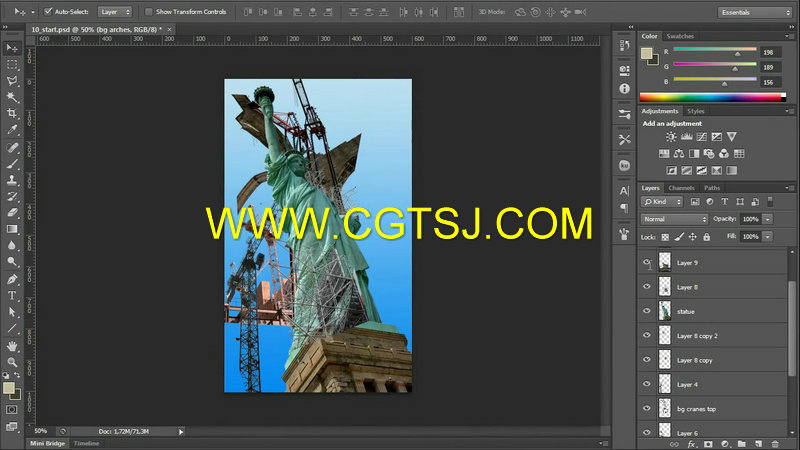This screenshot has width=800, height=450.
Task: Click the statue layer thumbnail
Action: 664,311
